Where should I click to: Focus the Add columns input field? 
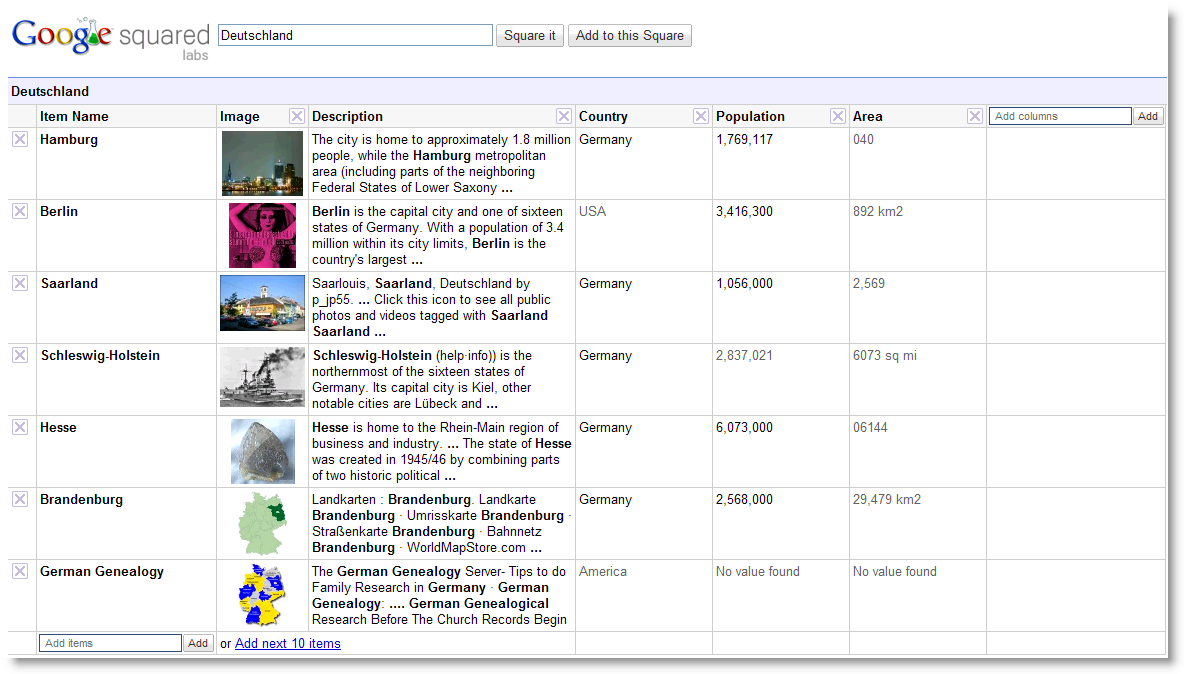[1060, 116]
